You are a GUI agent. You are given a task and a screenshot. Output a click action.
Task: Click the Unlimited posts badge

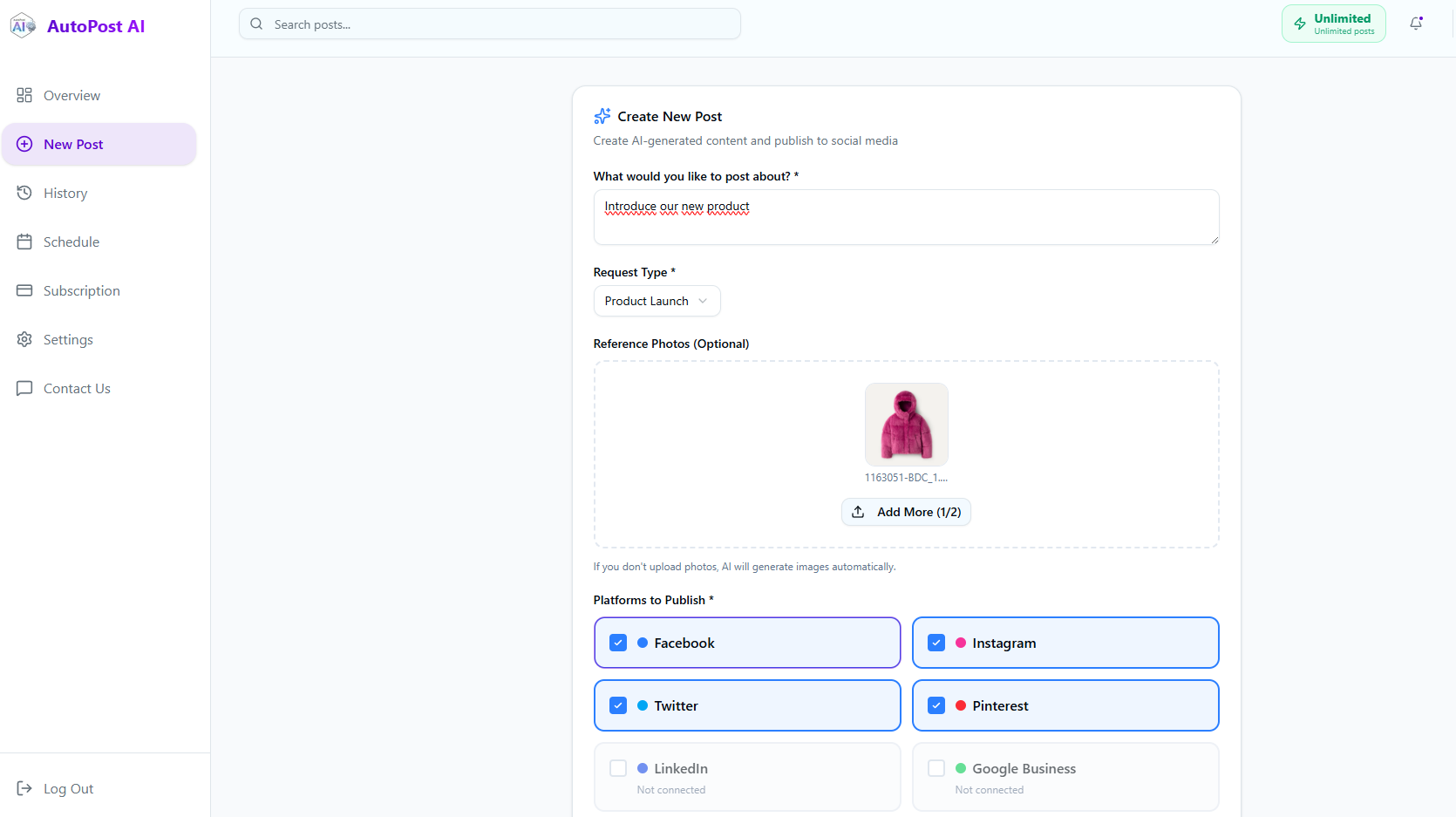pyautogui.click(x=1333, y=24)
